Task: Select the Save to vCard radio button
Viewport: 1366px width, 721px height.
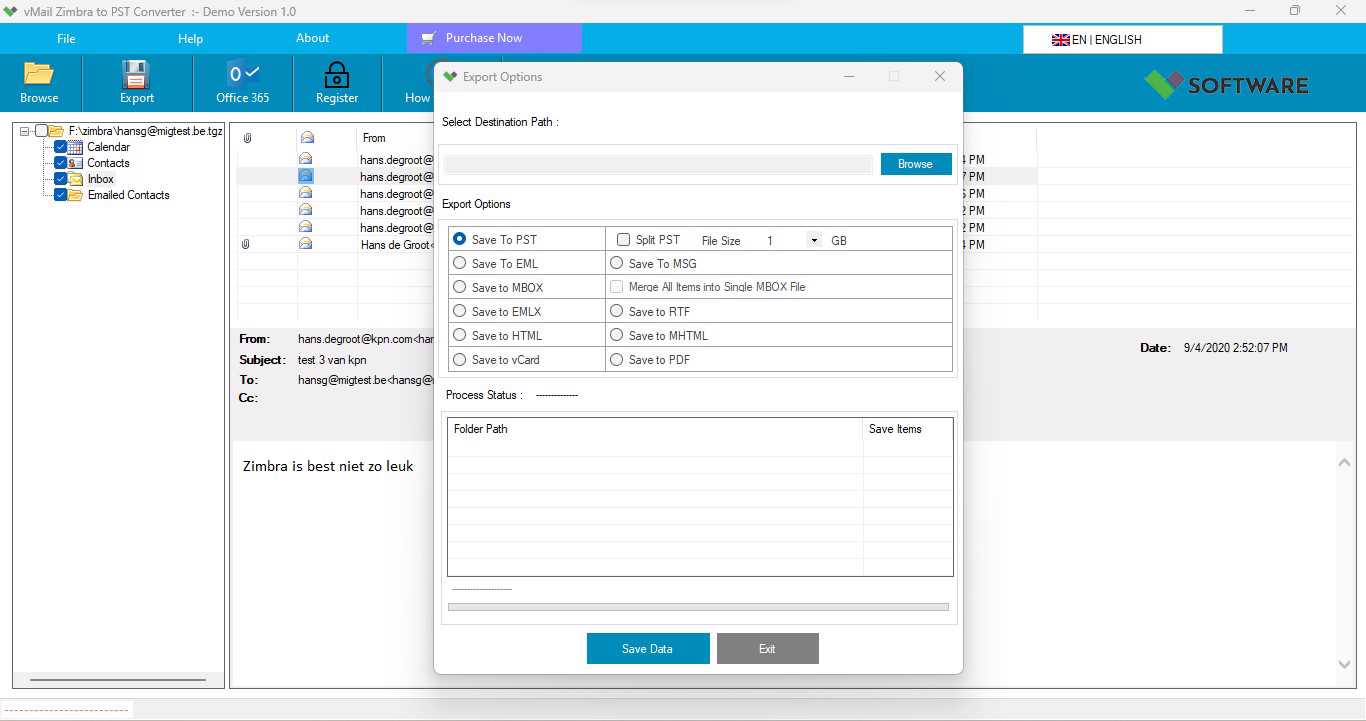Action: pos(460,359)
